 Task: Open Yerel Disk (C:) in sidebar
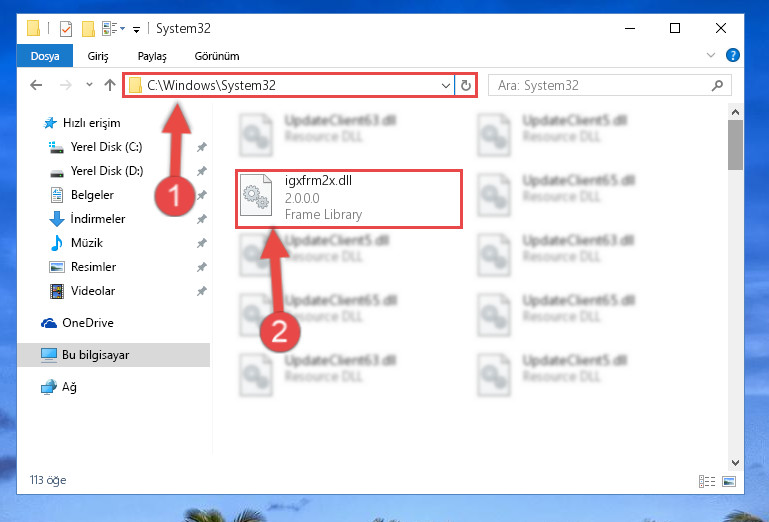pos(106,147)
